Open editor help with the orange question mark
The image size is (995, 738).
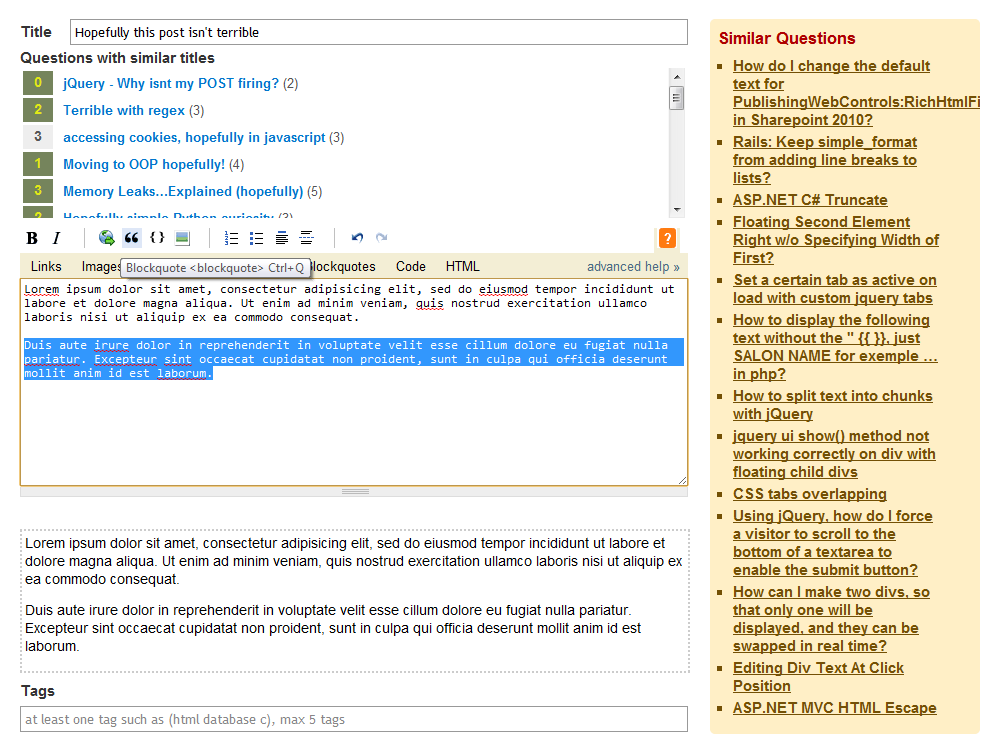(667, 238)
